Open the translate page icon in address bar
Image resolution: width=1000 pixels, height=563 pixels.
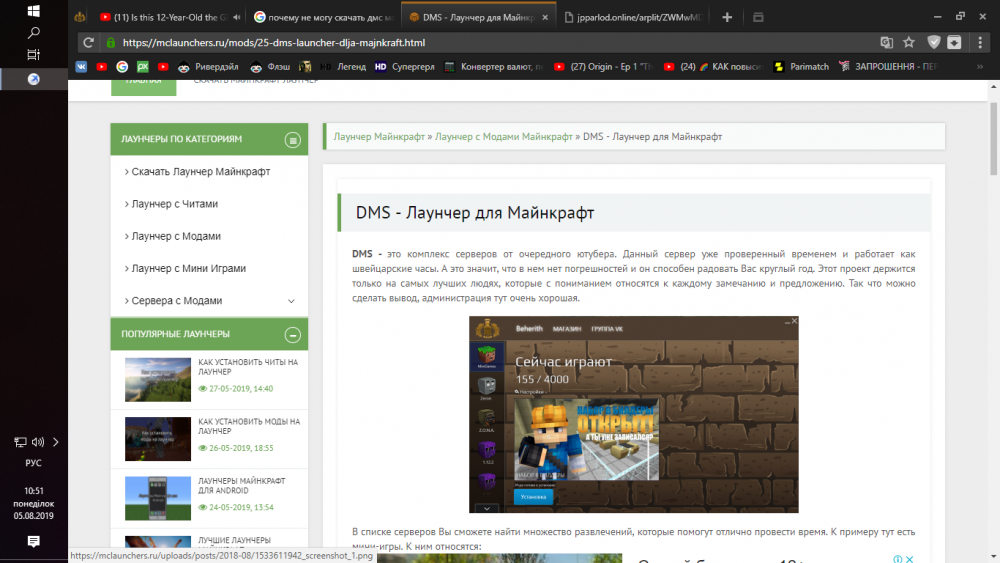886,43
